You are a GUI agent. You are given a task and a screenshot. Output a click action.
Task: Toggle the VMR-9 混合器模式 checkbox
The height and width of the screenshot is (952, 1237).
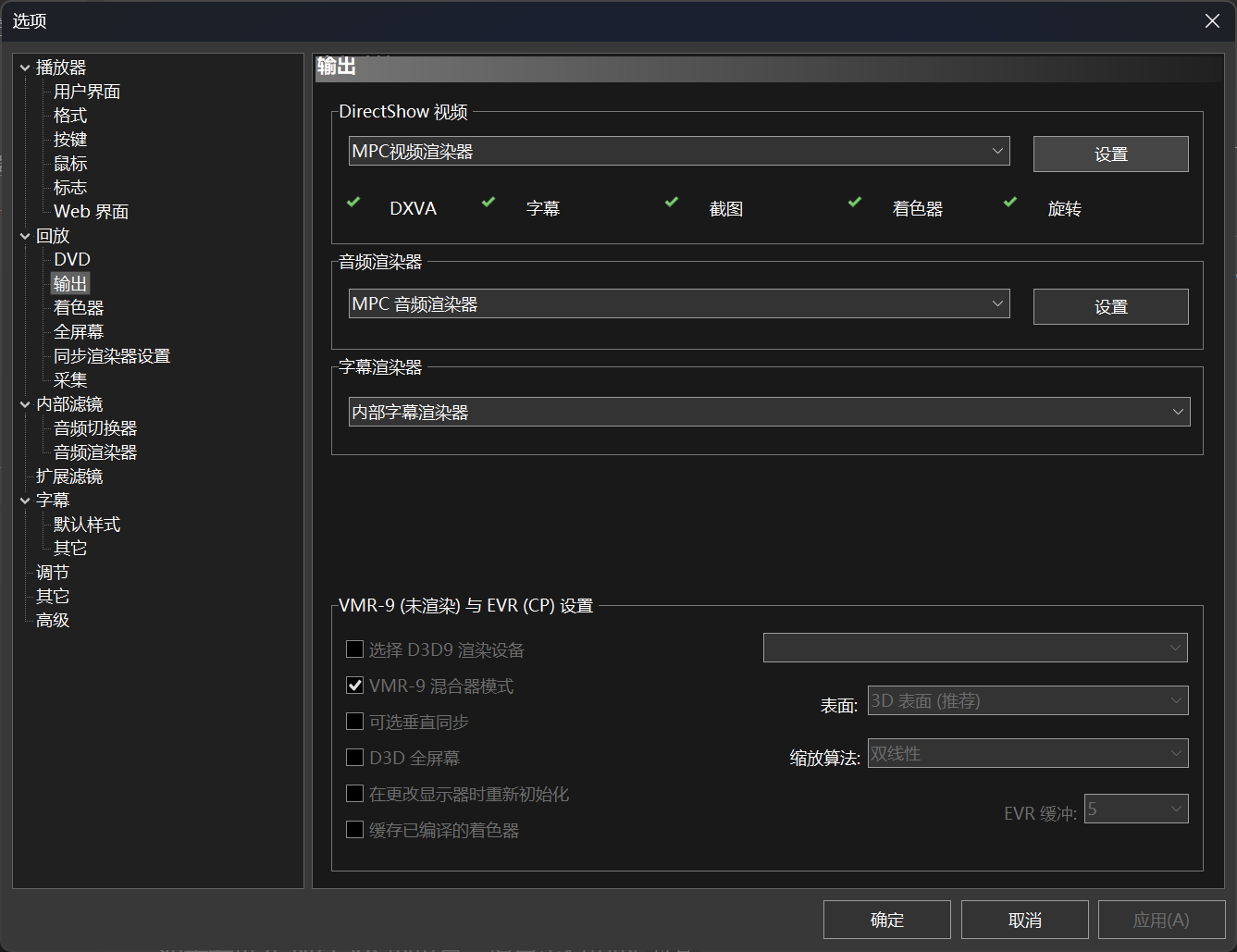pyautogui.click(x=354, y=686)
